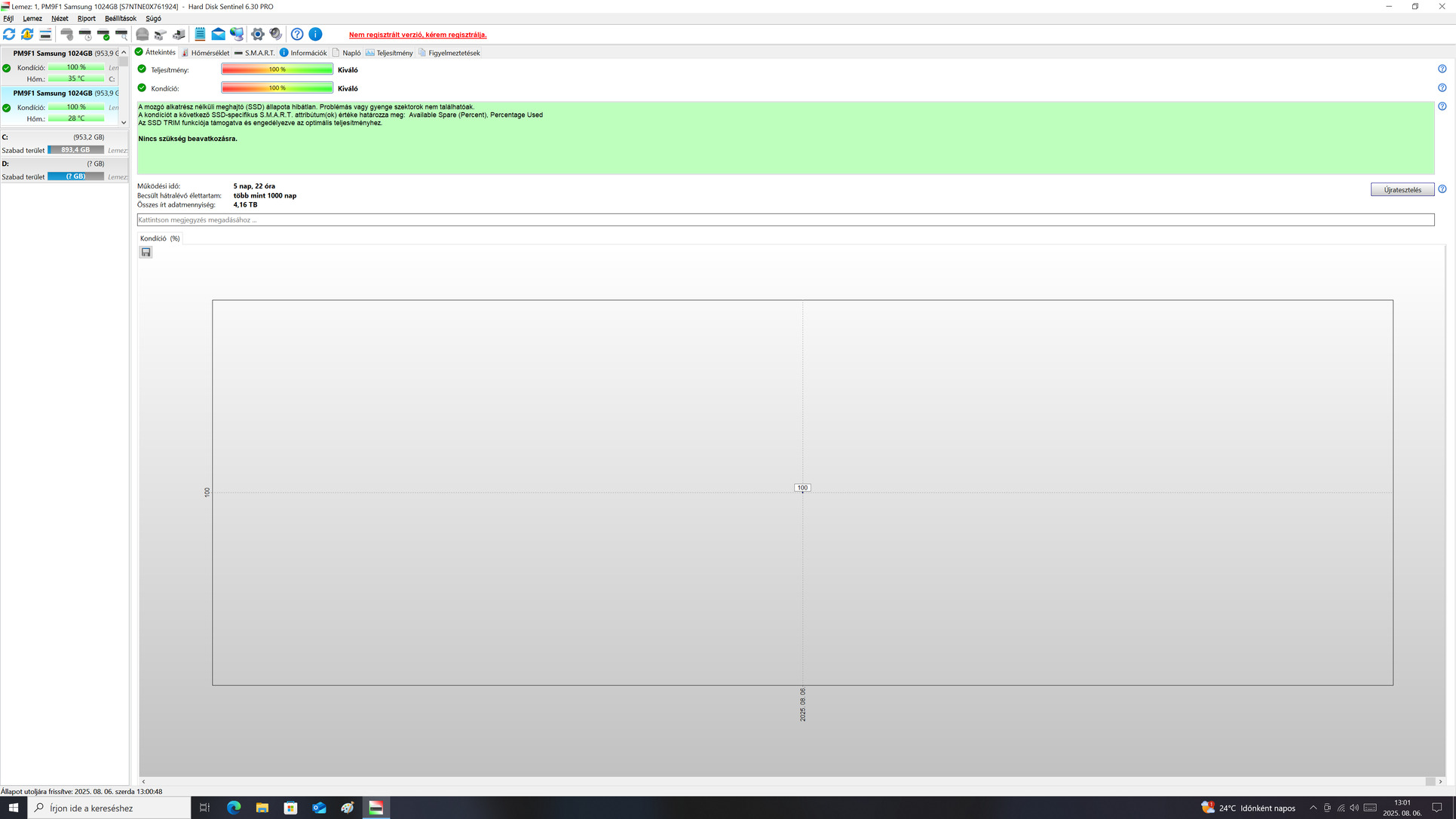Open the Beállítások menu

click(x=120, y=18)
